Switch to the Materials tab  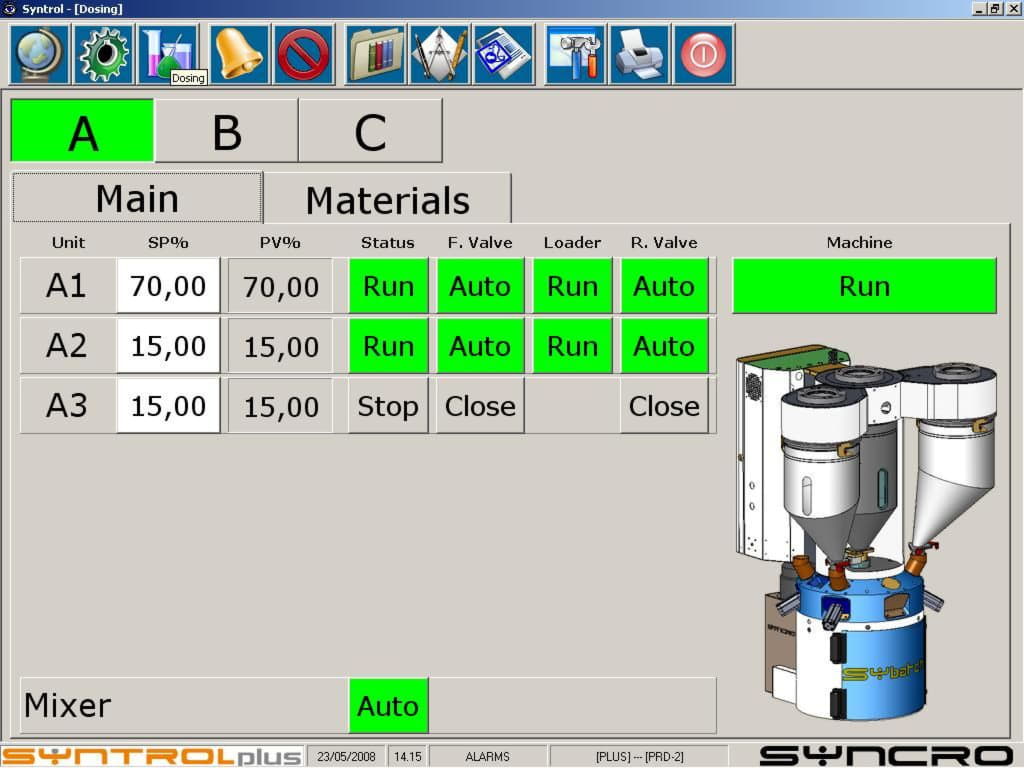[x=387, y=199]
